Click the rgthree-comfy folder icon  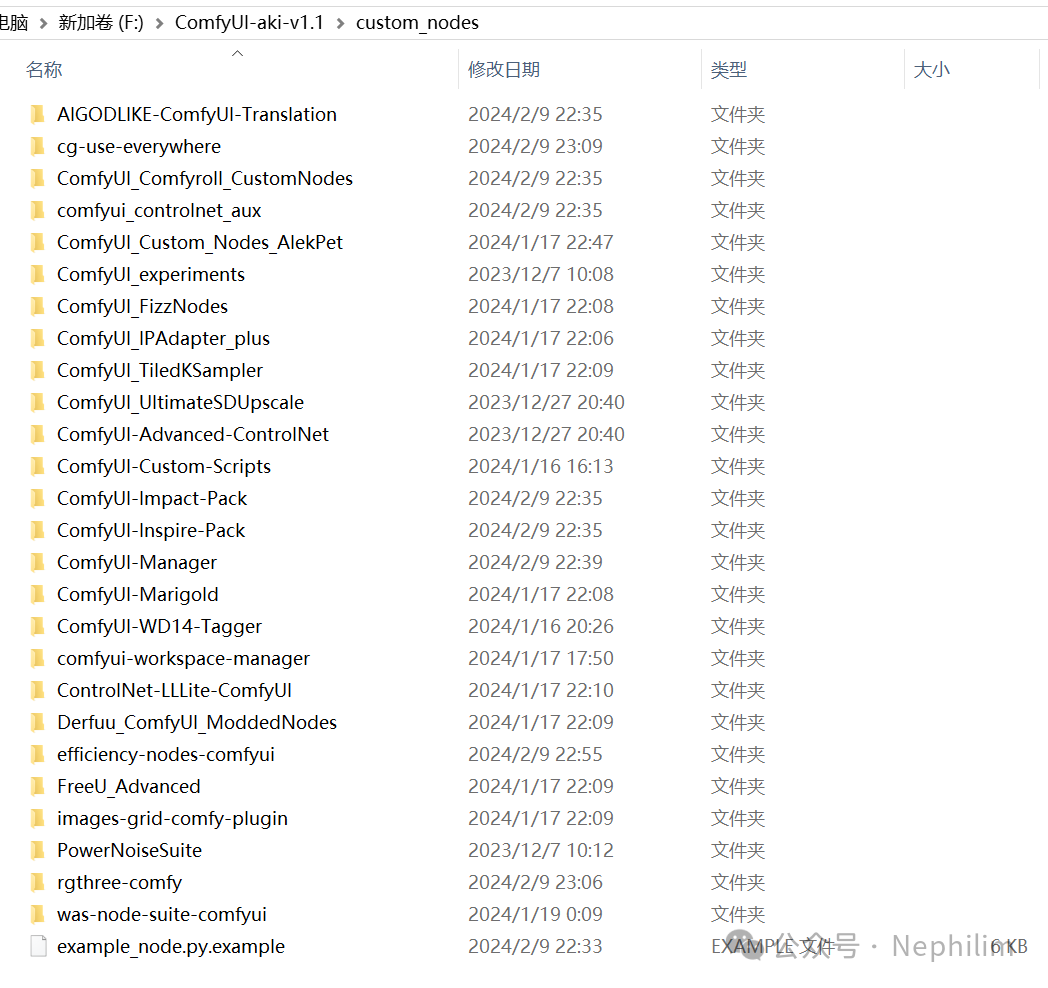tap(38, 883)
